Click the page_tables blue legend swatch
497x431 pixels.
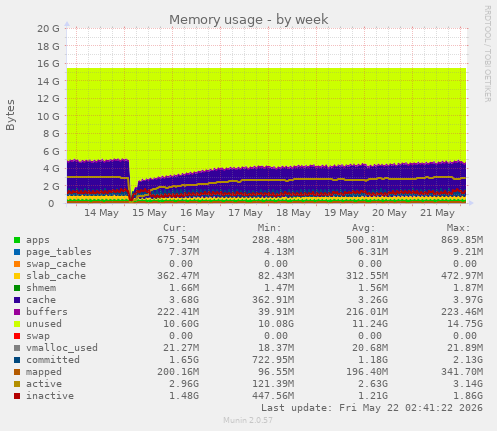click(x=17, y=252)
